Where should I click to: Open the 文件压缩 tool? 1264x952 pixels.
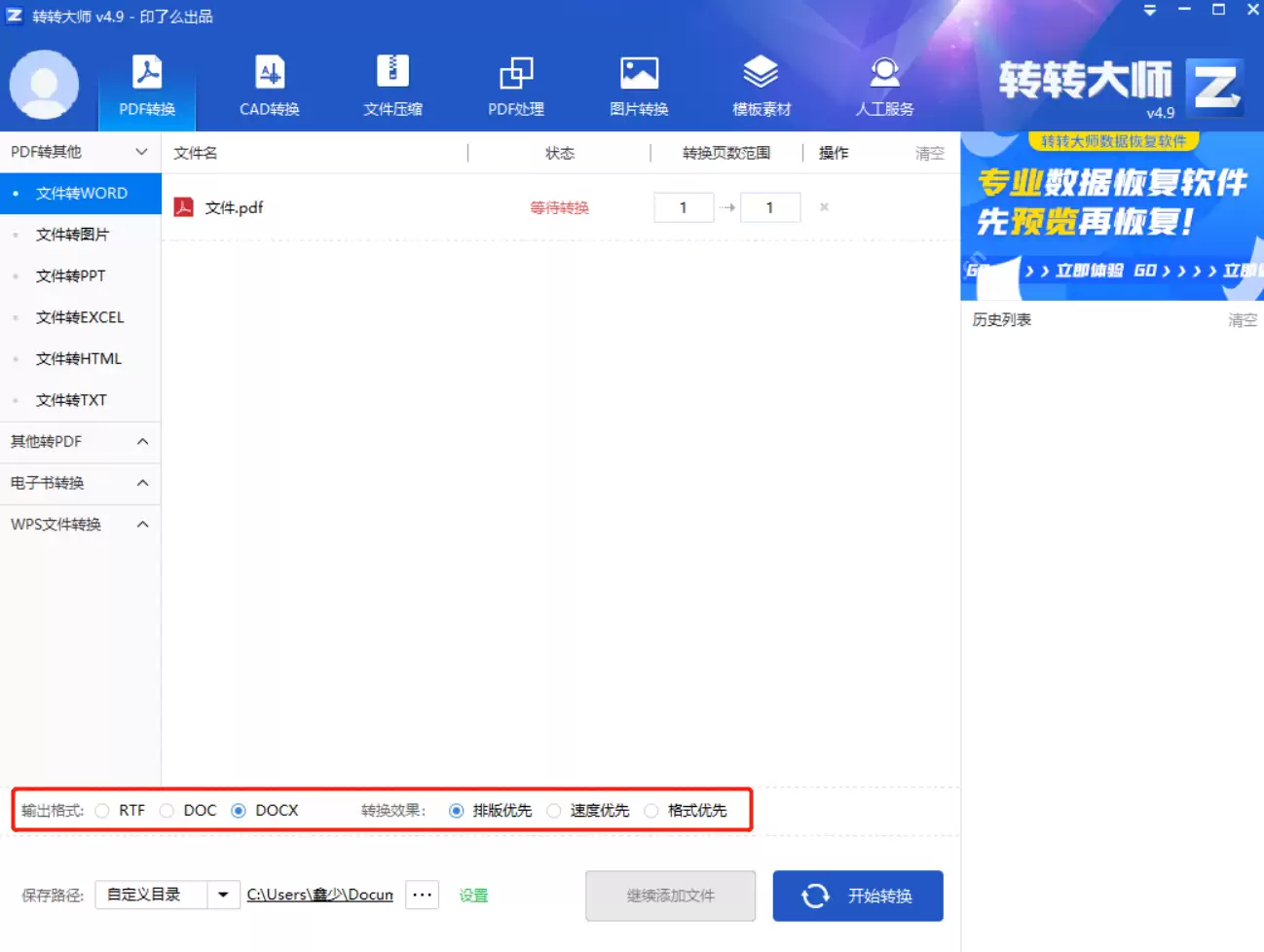[x=391, y=85]
